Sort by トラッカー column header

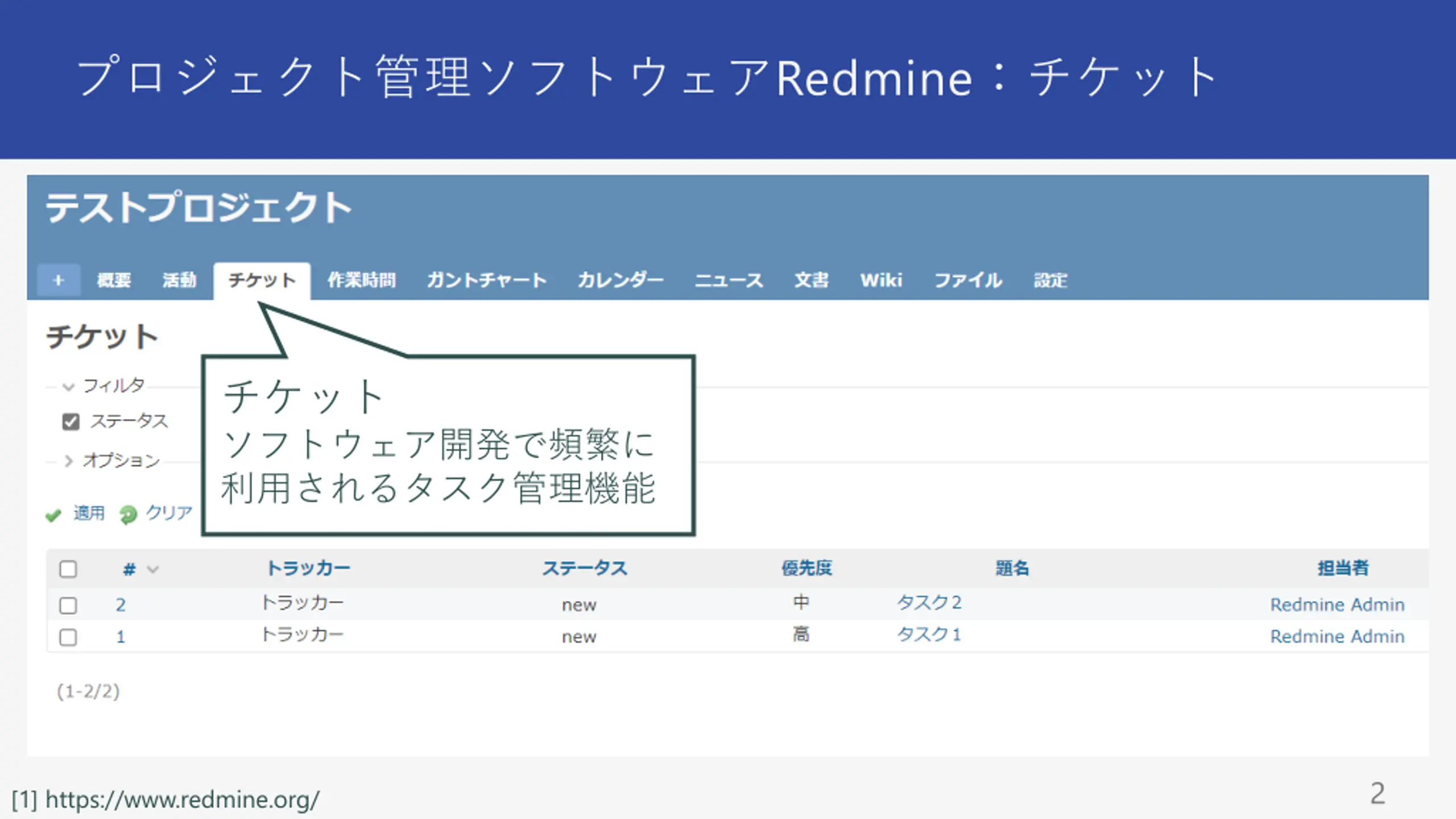coord(308,568)
